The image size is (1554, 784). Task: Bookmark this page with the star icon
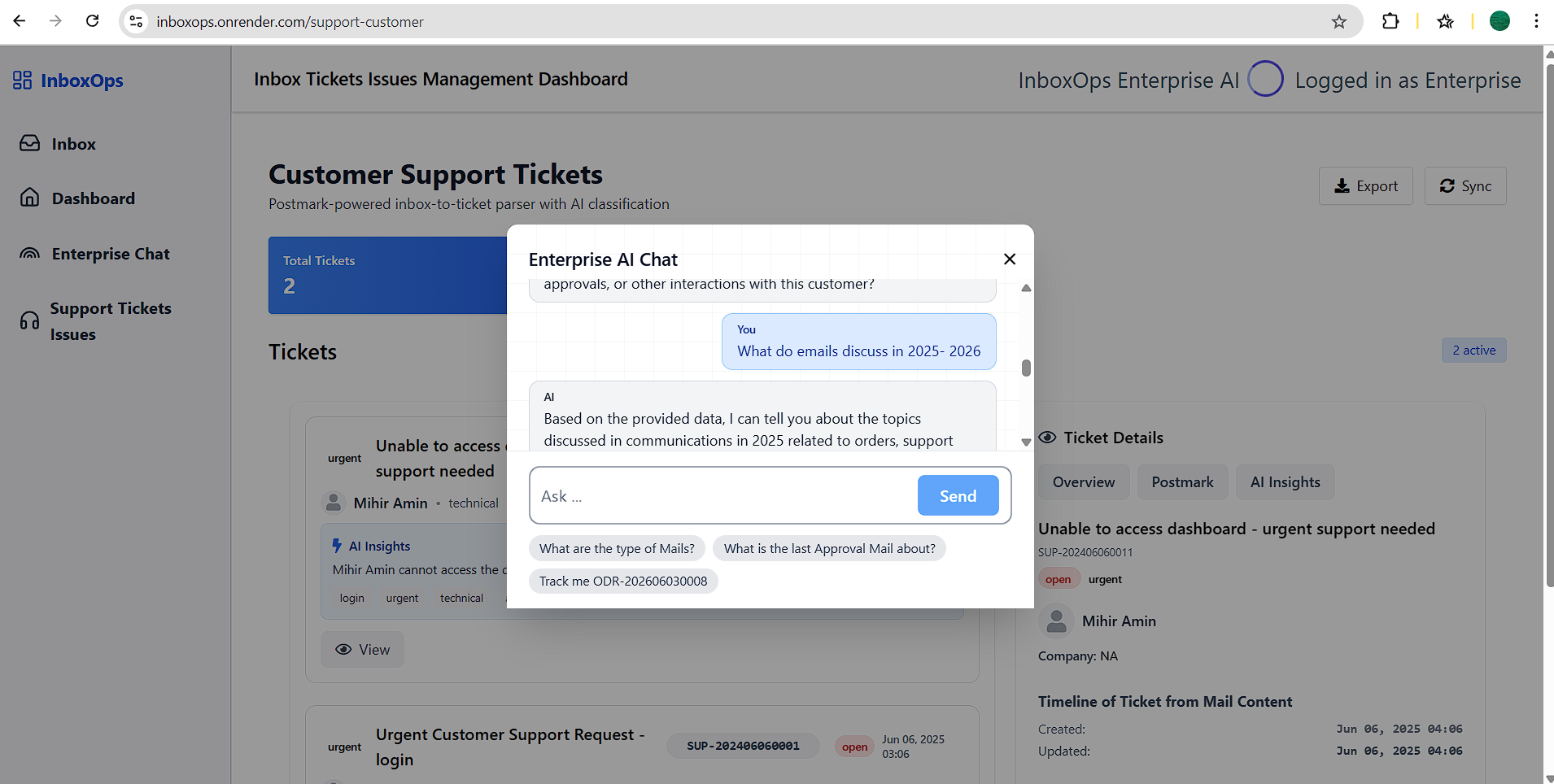(1338, 22)
